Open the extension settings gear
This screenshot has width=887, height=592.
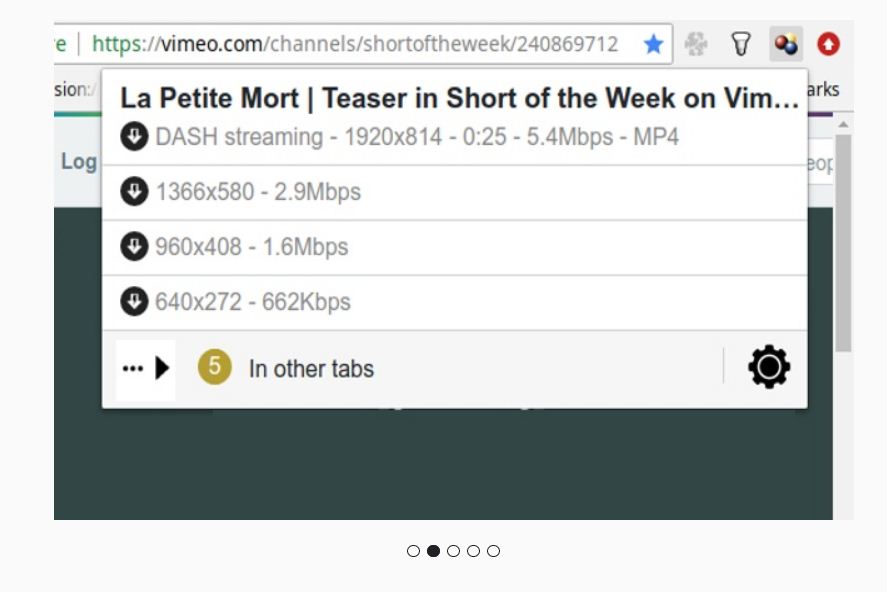769,367
